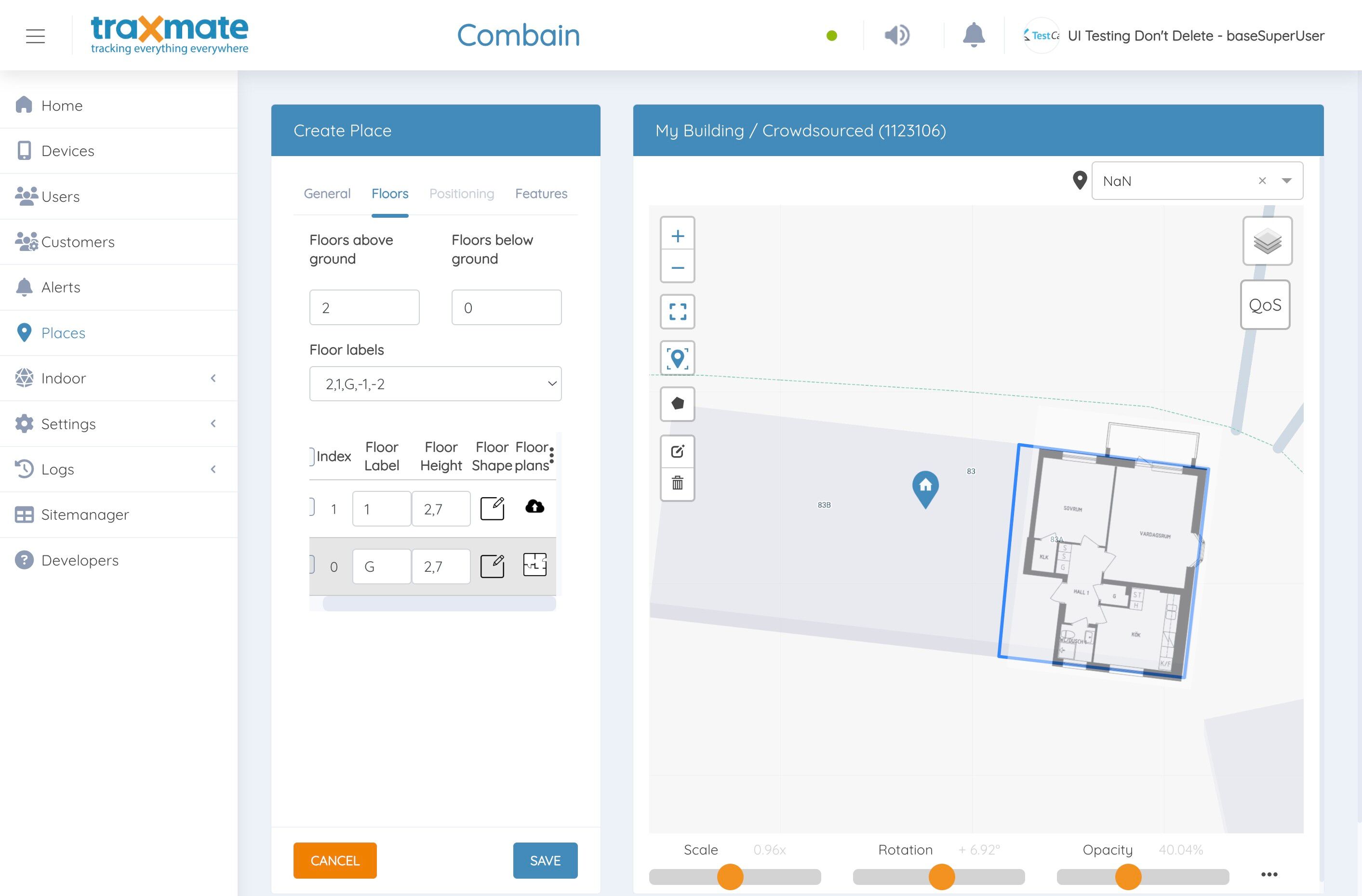Viewport: 1362px width, 896px height.
Task: Click the draw polygon shape tool
Action: pyautogui.click(x=678, y=403)
